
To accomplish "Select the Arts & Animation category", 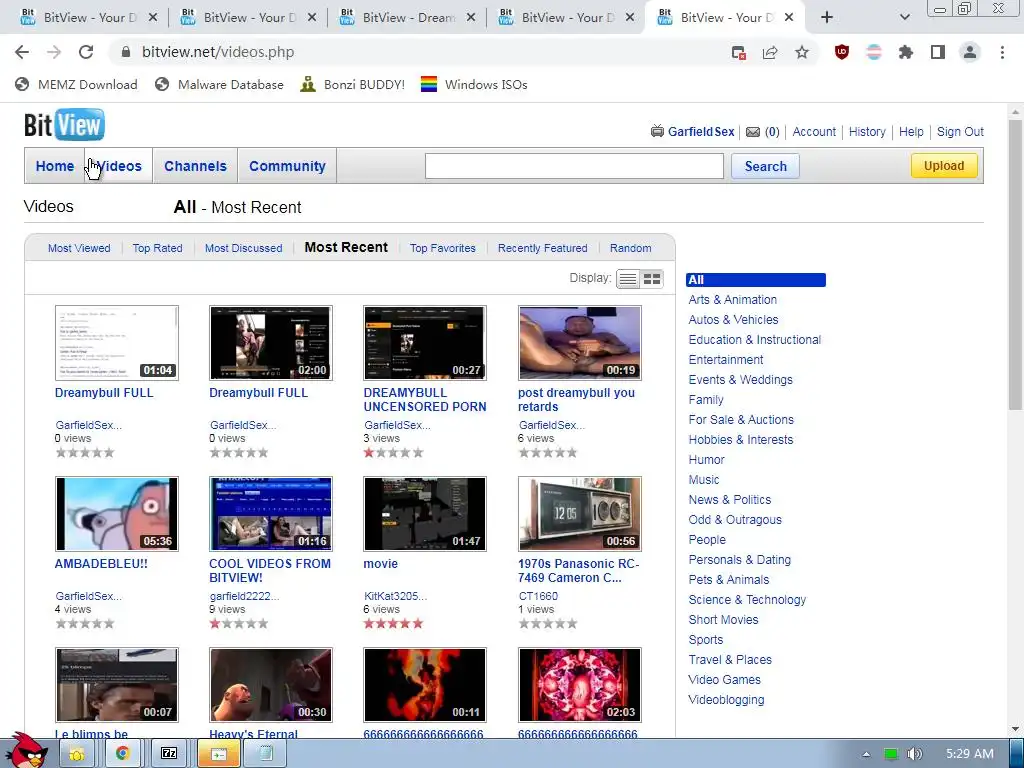I will (733, 300).
